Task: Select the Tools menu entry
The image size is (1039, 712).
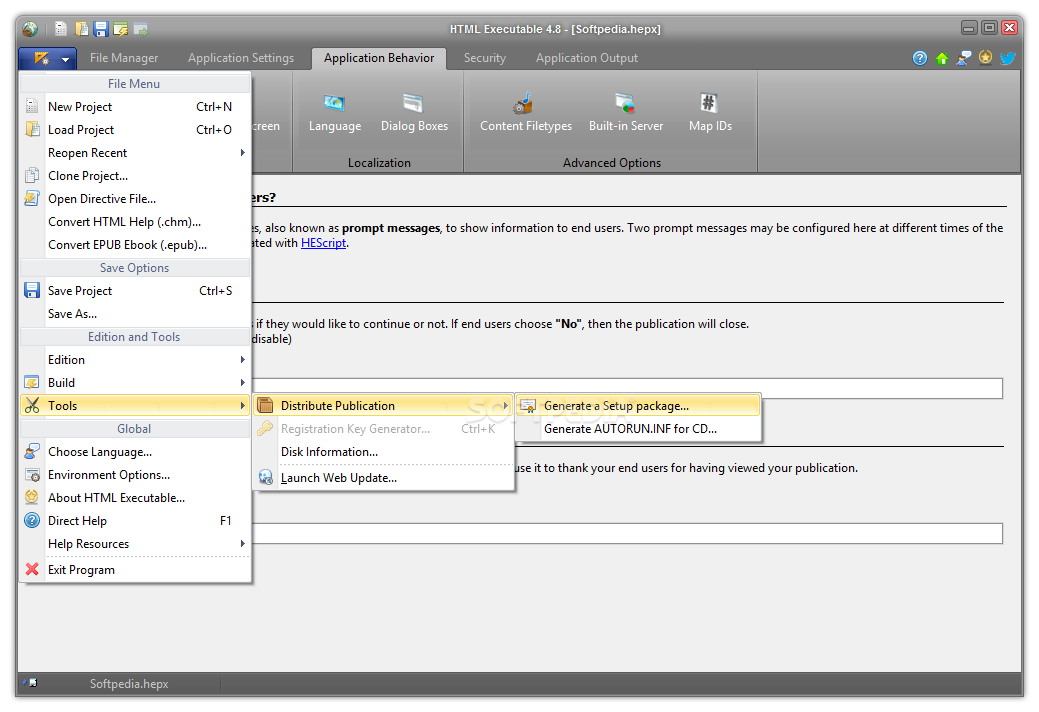Action: click(135, 406)
